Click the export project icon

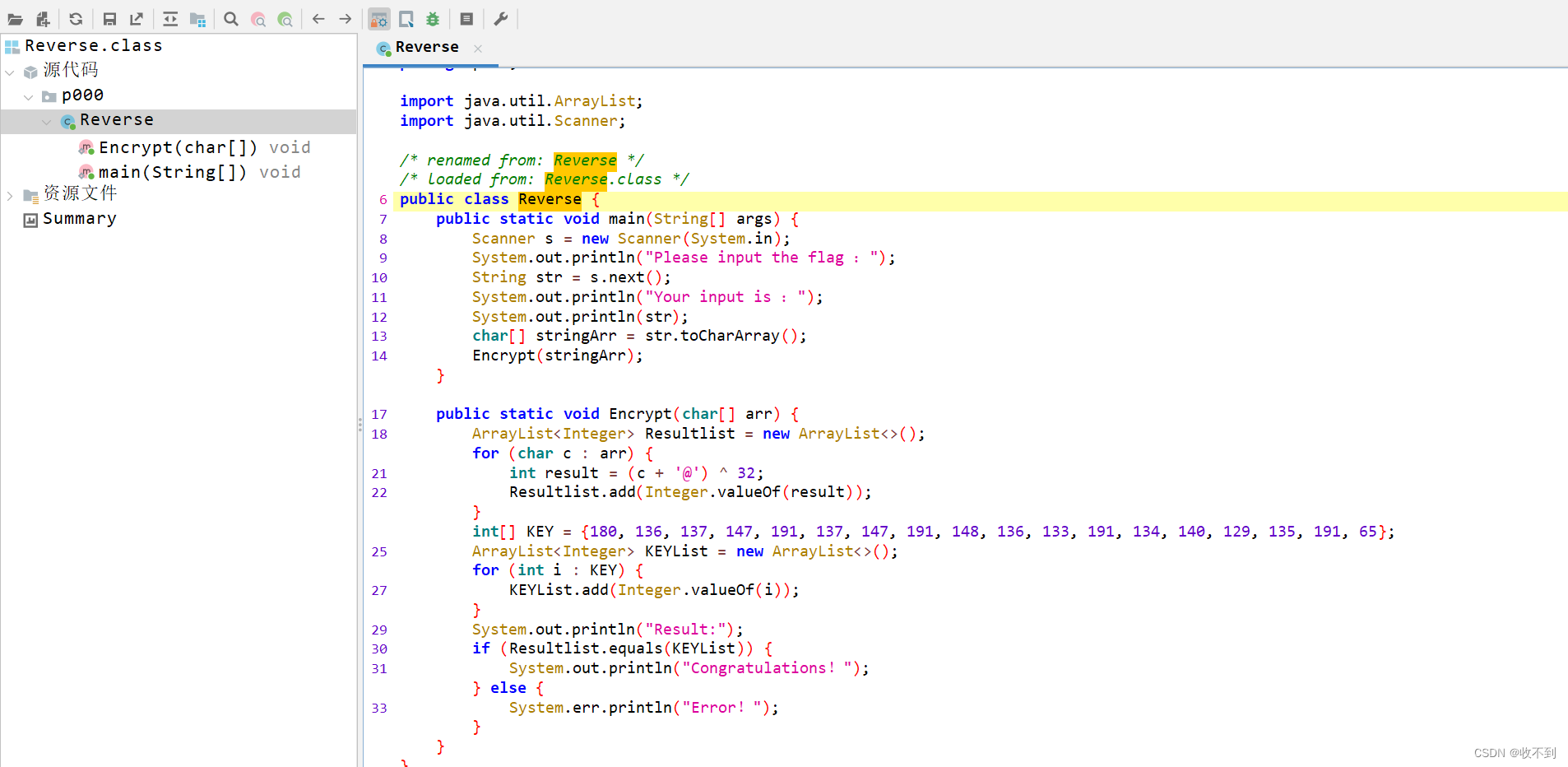[x=137, y=19]
